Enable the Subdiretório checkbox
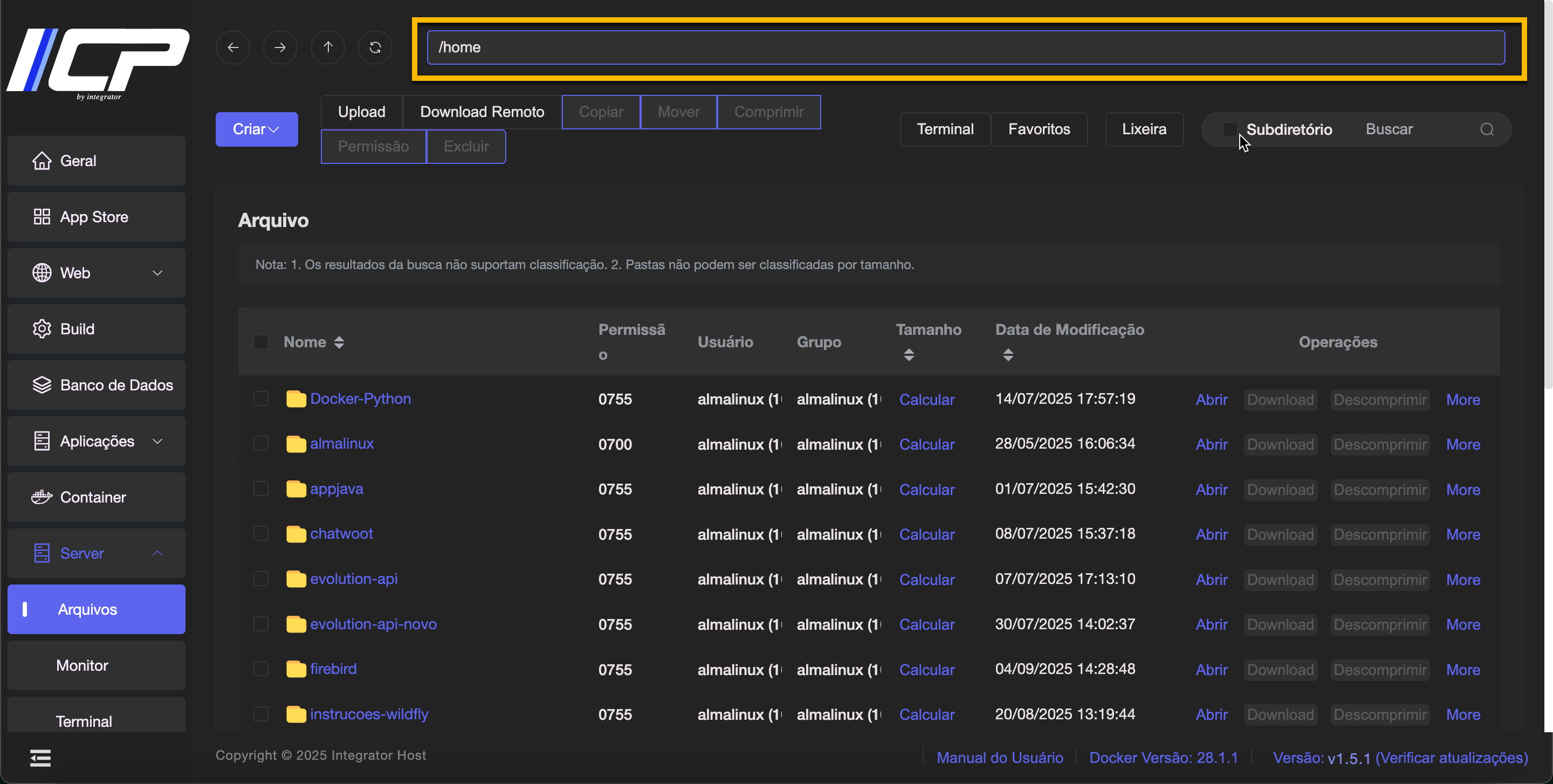This screenshot has width=1553, height=784. pos(1230,129)
